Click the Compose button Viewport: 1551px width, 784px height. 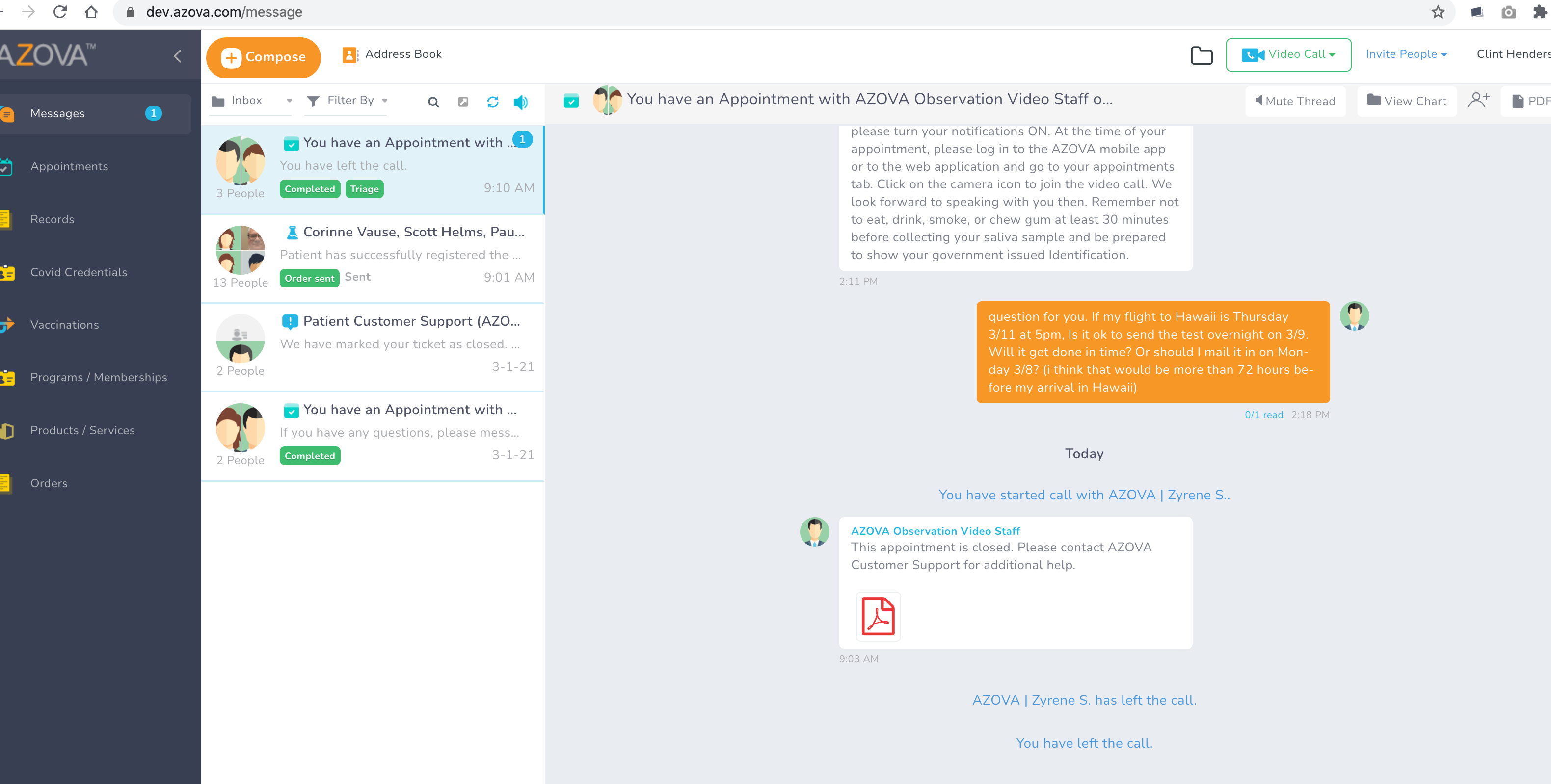[263, 57]
